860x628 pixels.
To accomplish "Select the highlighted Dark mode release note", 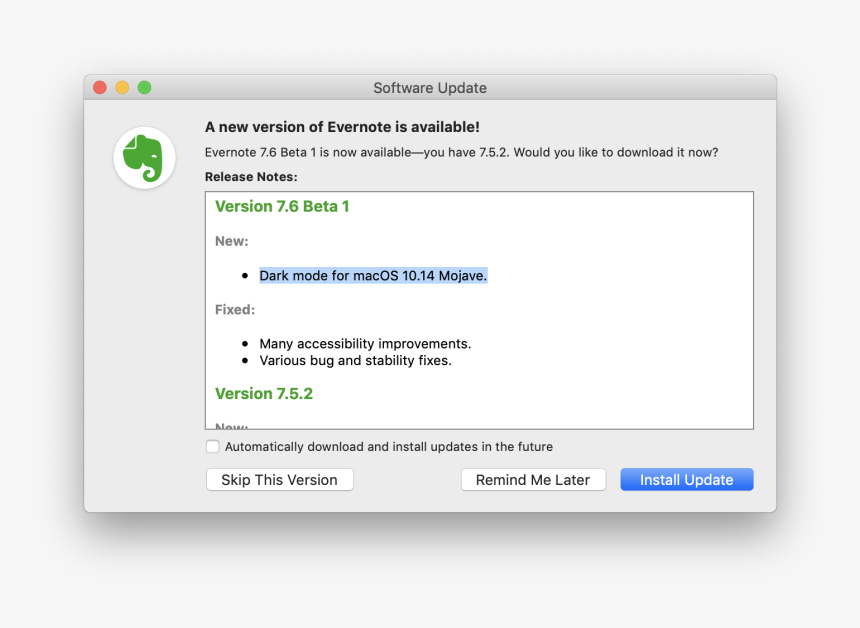I will coord(372,275).
